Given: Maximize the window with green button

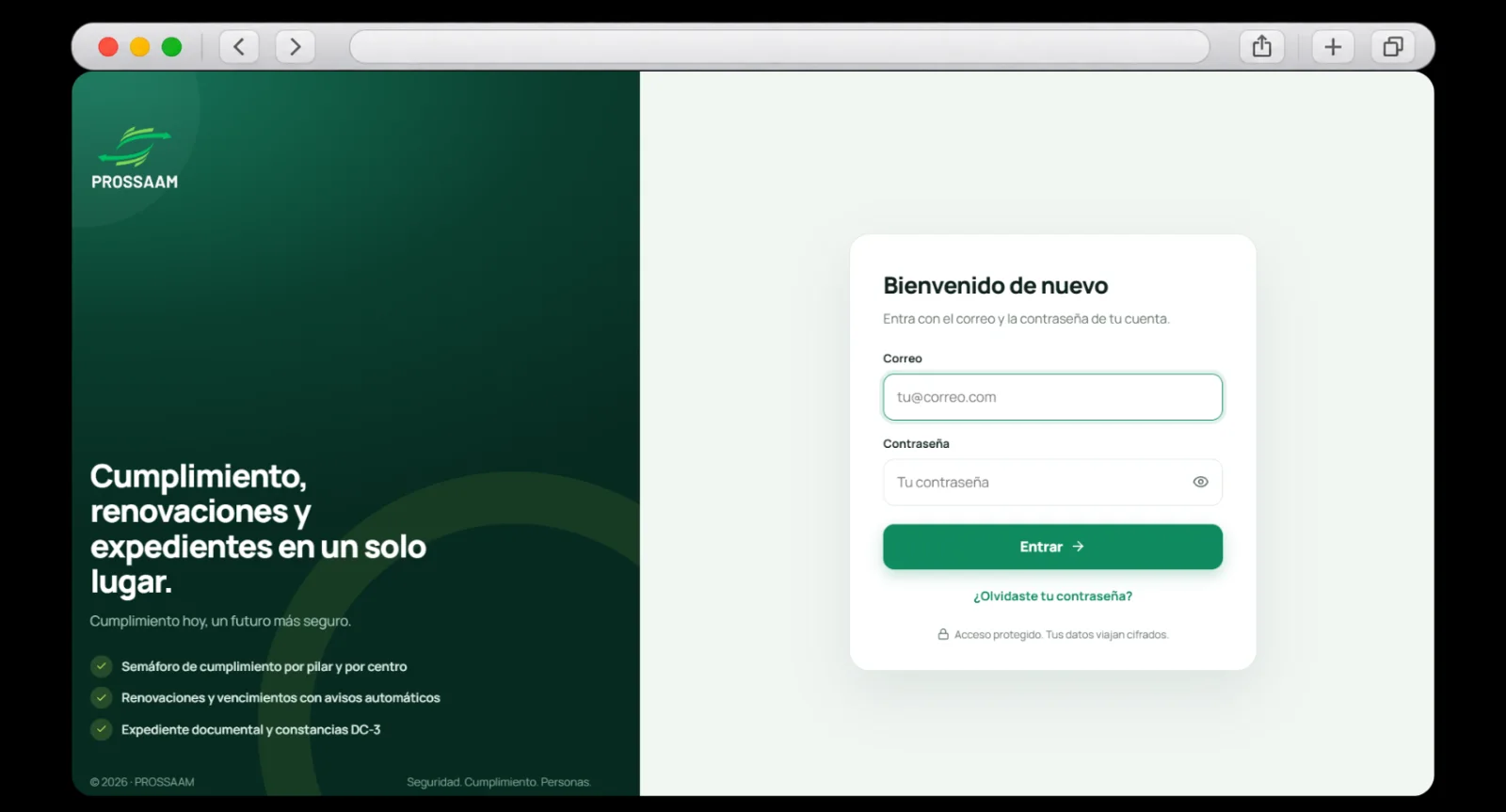Looking at the screenshot, I should 171,47.
